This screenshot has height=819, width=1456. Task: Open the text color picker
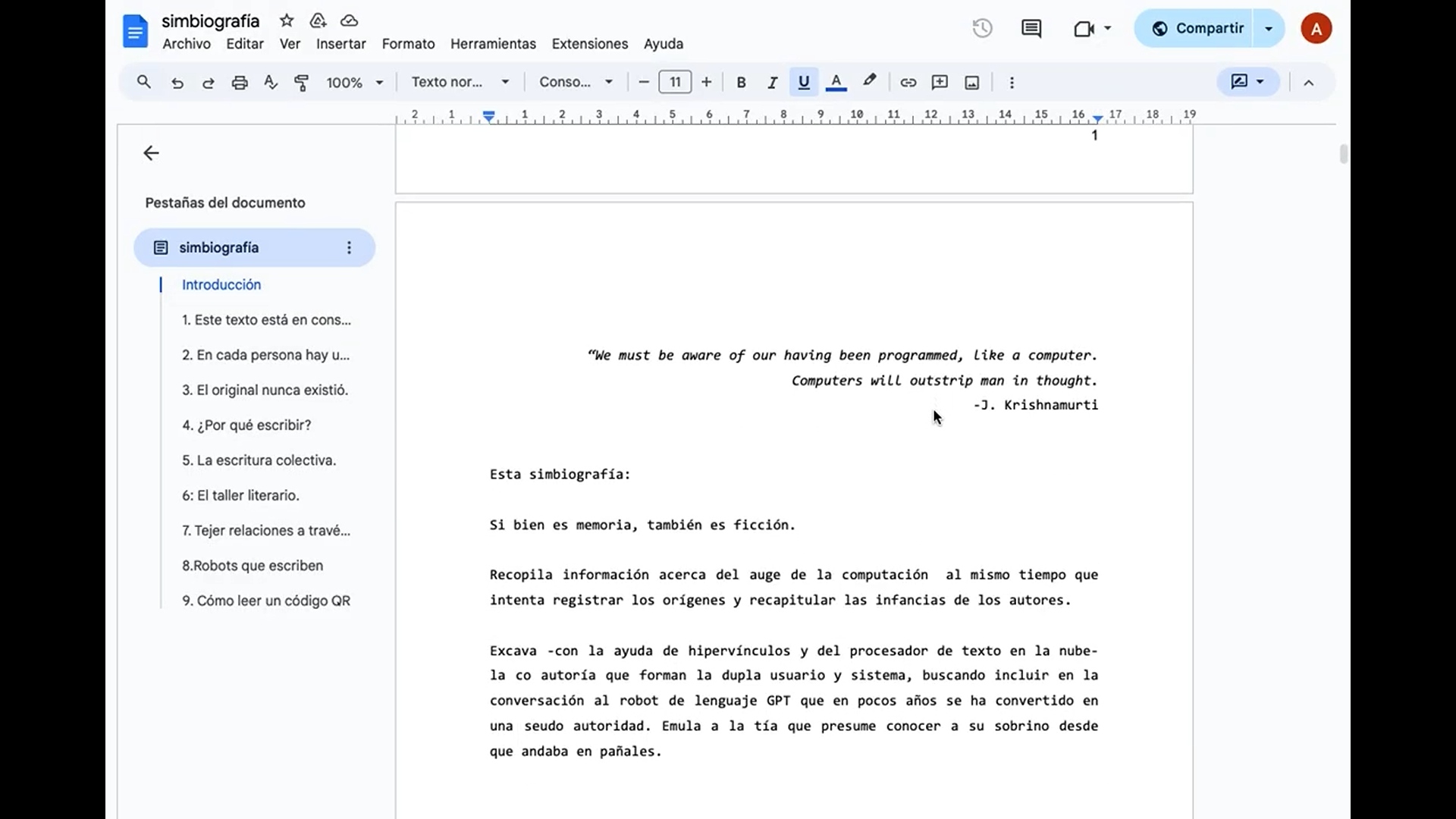point(836,83)
